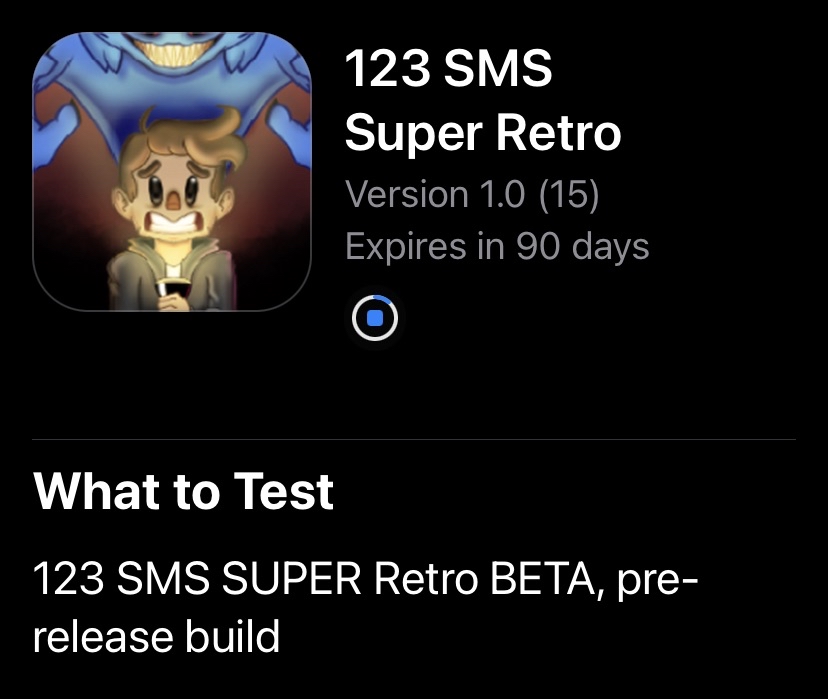
Task: Tap the 123 SMS Super Retro app icon
Action: [171, 171]
